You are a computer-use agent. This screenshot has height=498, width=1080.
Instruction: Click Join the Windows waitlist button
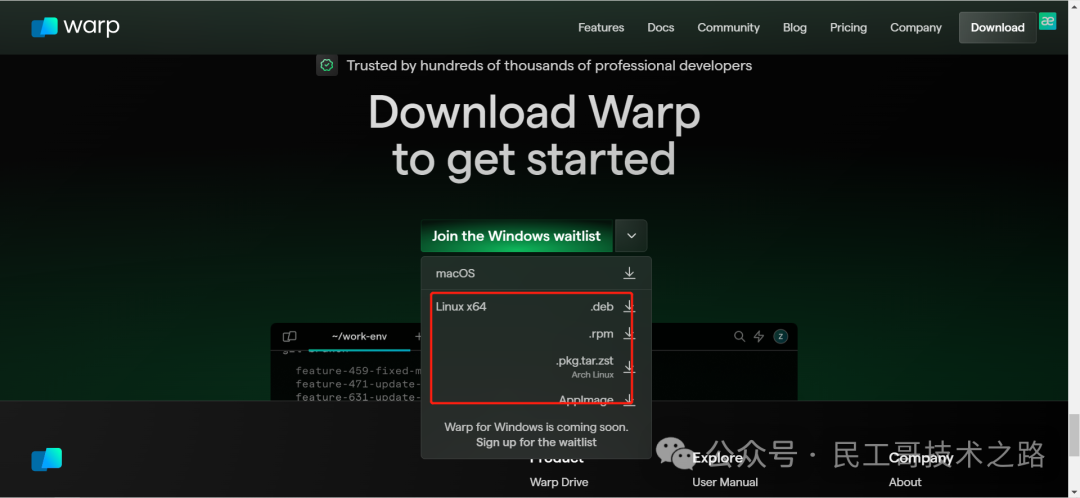pos(516,236)
